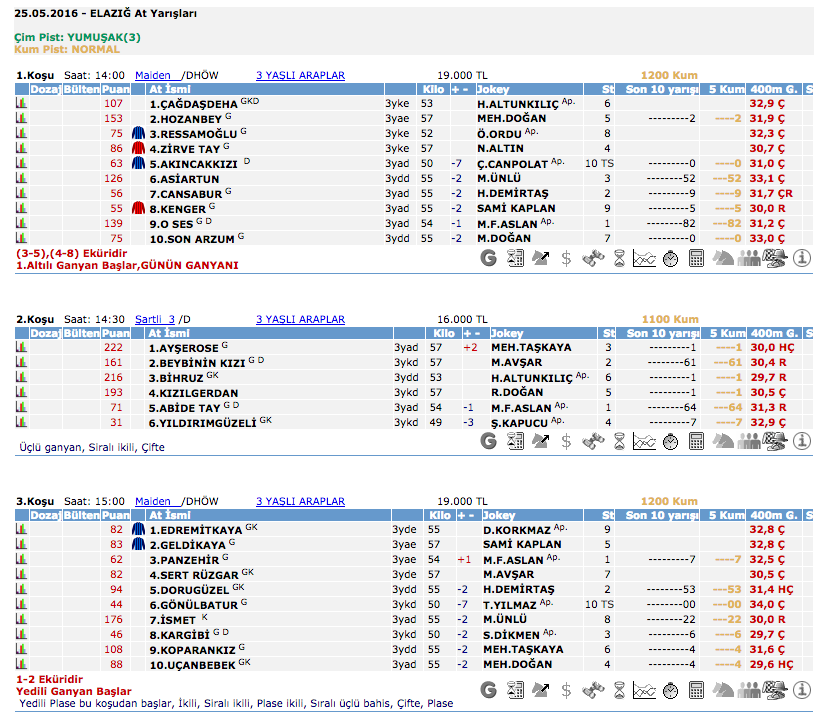826x721 pixels.
Task: Open 3 YAŞLI ARAPLAR link in race 3
Action: tap(300, 501)
